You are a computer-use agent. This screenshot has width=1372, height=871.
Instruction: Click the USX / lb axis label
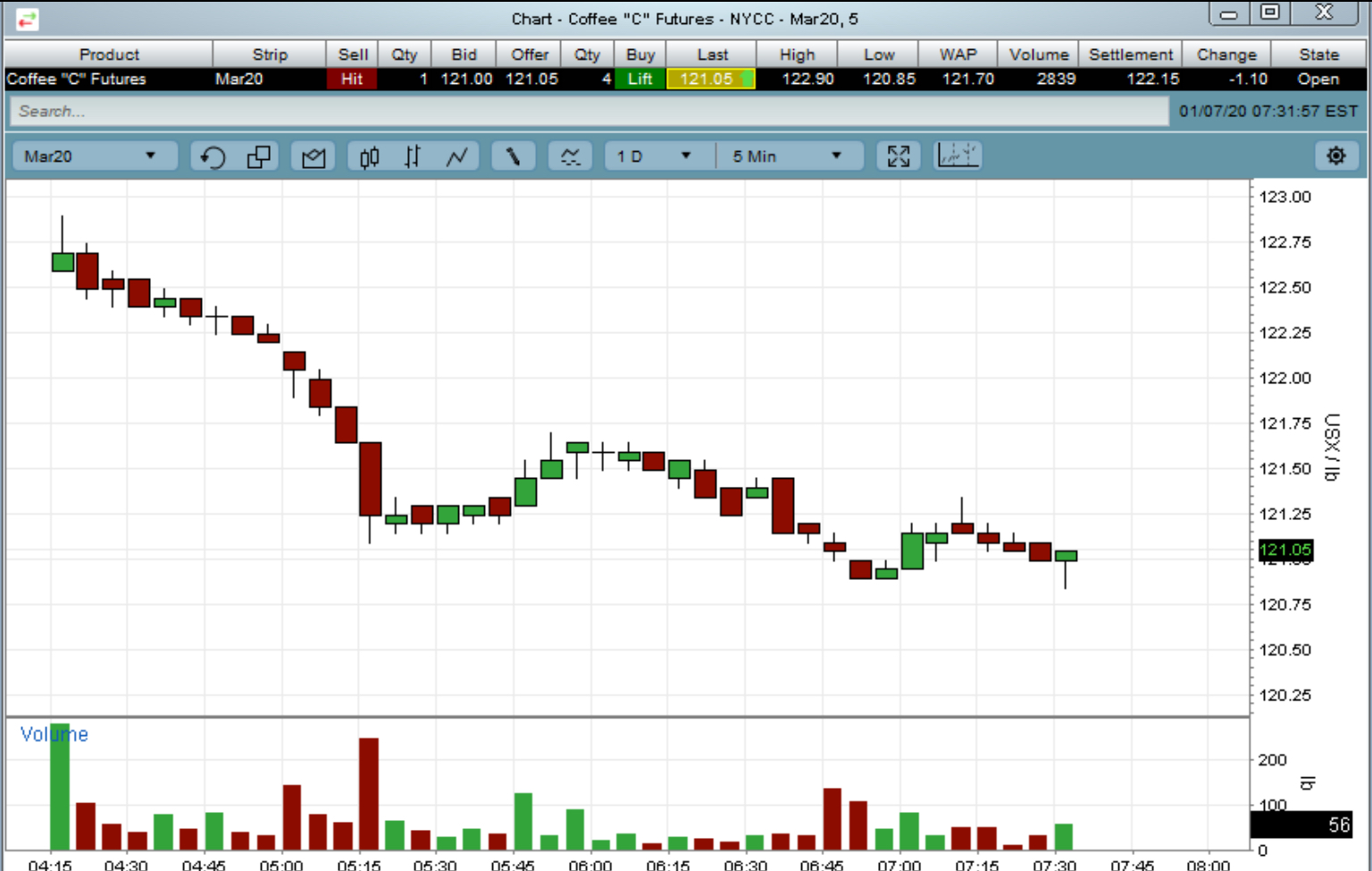[1332, 447]
